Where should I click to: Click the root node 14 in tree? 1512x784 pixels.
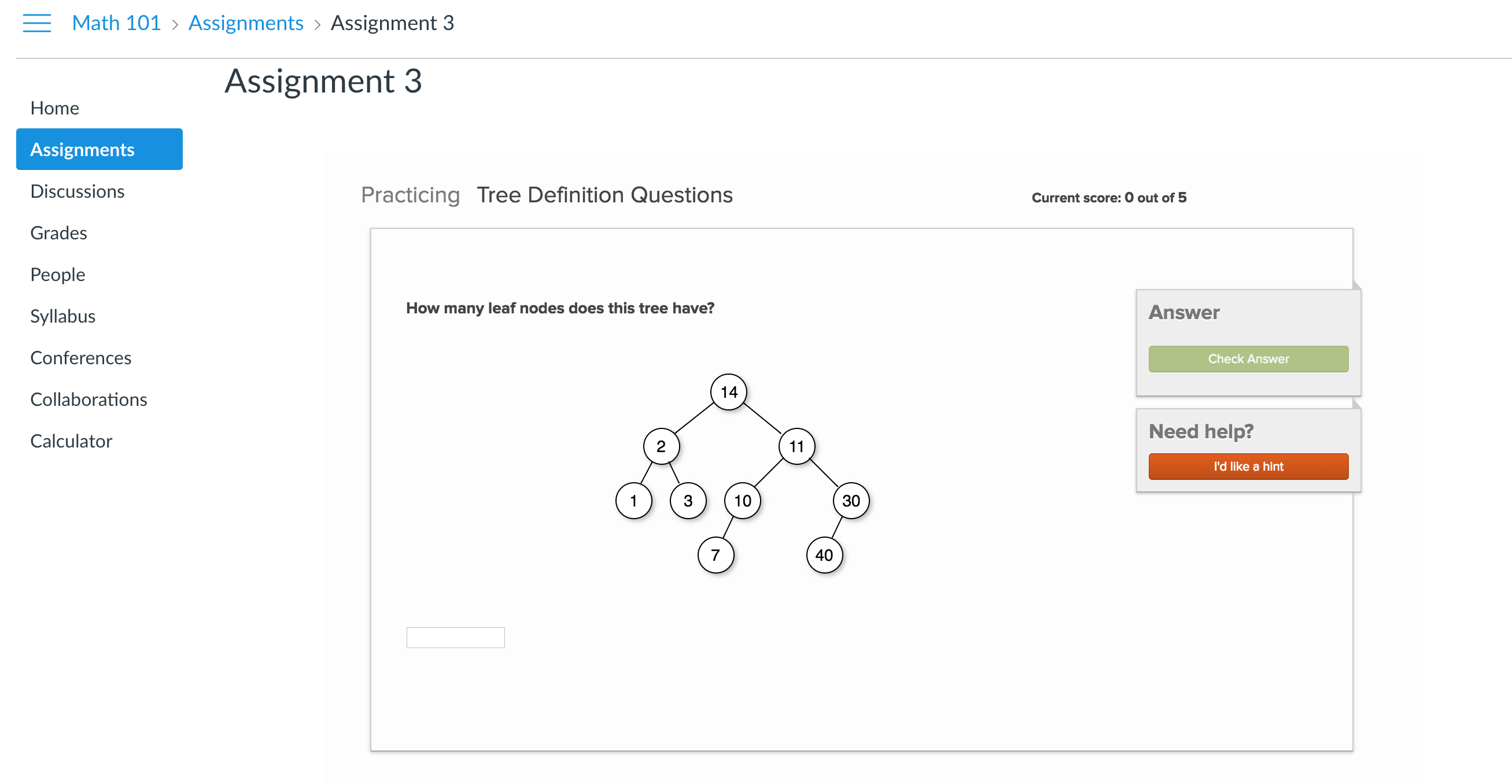click(x=728, y=392)
